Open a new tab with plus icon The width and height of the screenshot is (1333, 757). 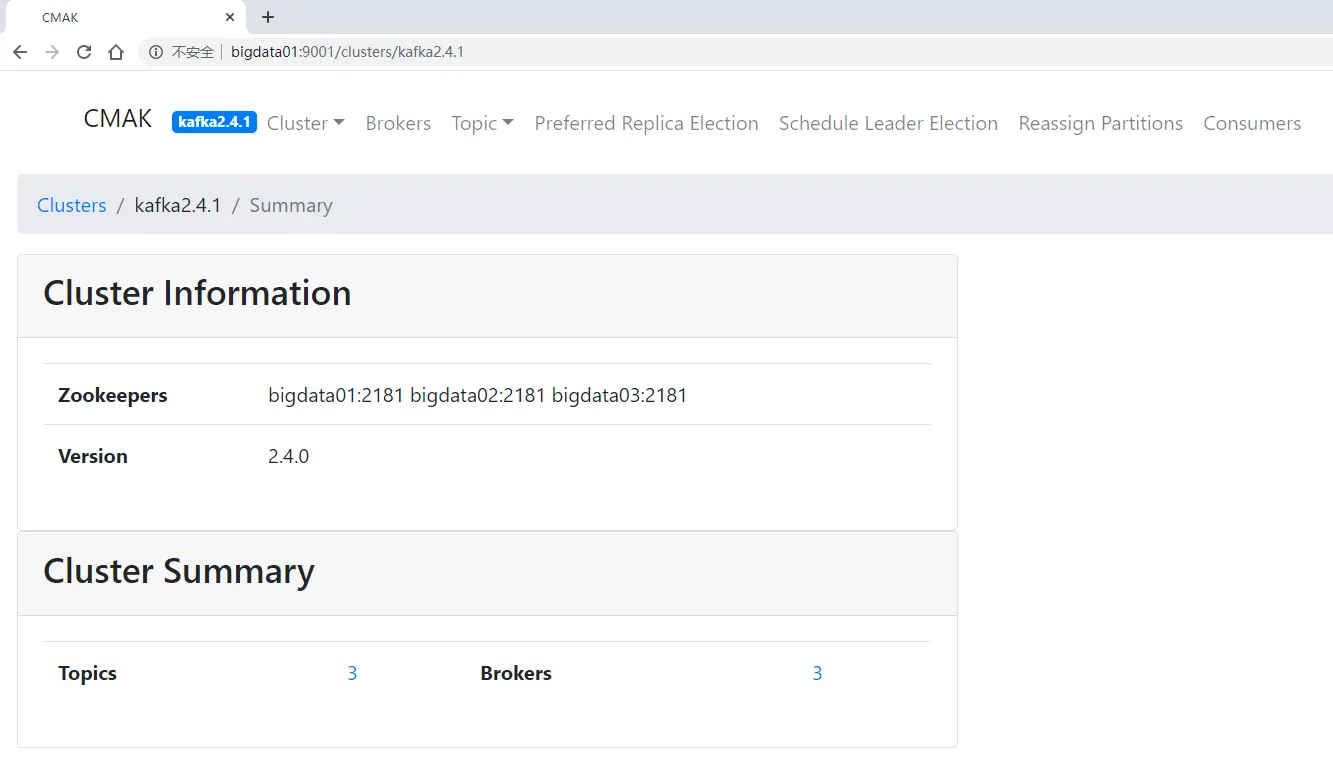click(x=267, y=17)
